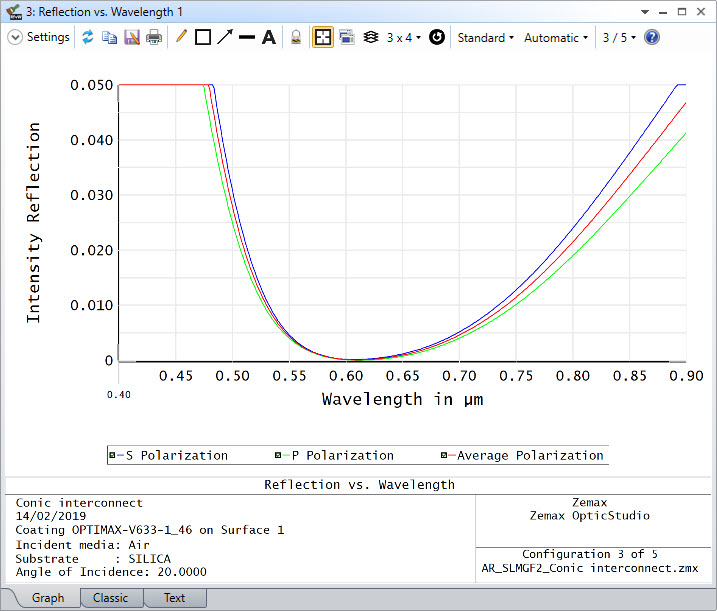Click the 'Reflection vs. Wavelength' plot title
Image resolution: width=717 pixels, height=611 pixels.
coord(359,485)
